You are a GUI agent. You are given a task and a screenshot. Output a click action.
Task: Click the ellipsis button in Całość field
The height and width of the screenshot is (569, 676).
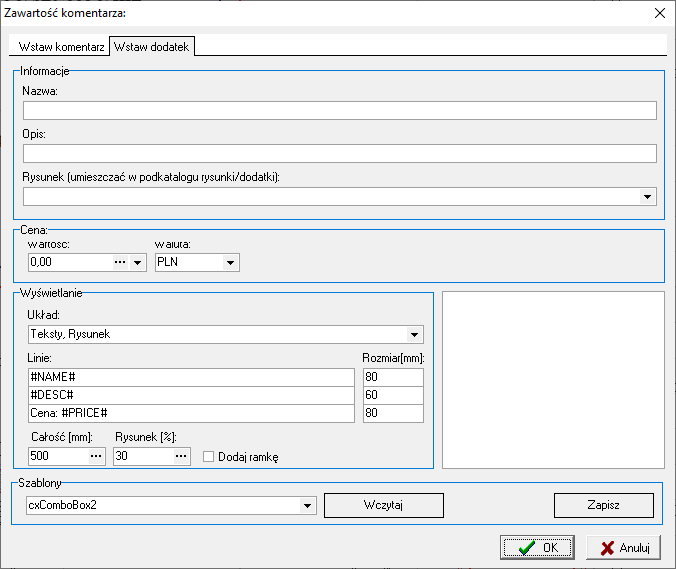(x=96, y=456)
